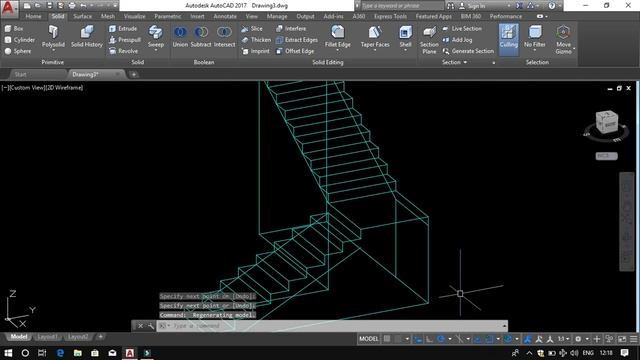The width and height of the screenshot is (640, 360).
Task: Switch to the Mesh ribbon tab
Action: click(x=108, y=16)
